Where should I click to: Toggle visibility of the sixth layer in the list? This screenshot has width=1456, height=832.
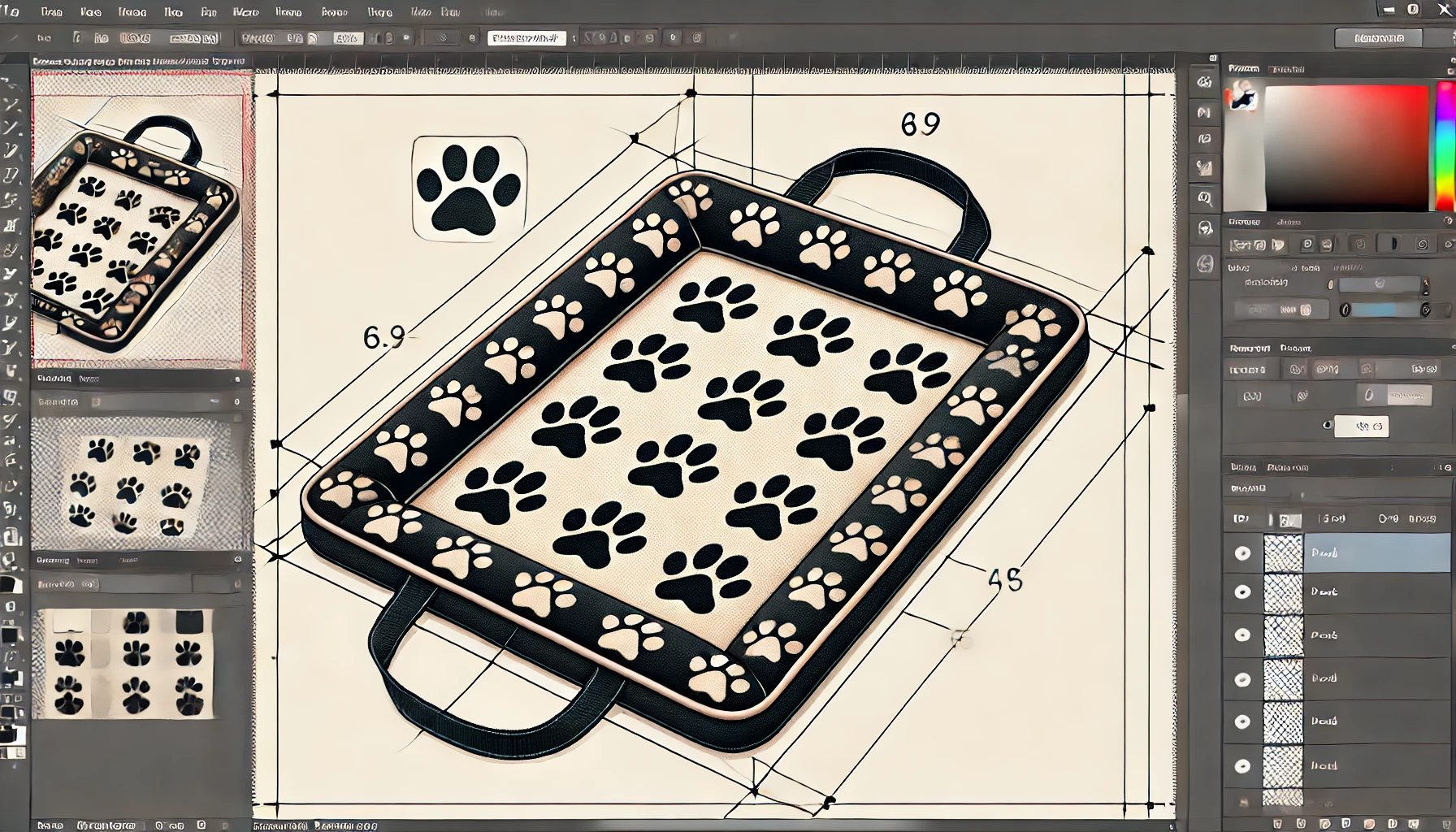1242,765
